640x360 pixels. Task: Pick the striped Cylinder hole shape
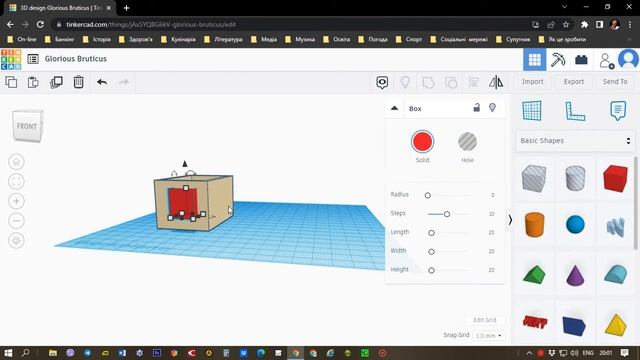click(x=575, y=178)
